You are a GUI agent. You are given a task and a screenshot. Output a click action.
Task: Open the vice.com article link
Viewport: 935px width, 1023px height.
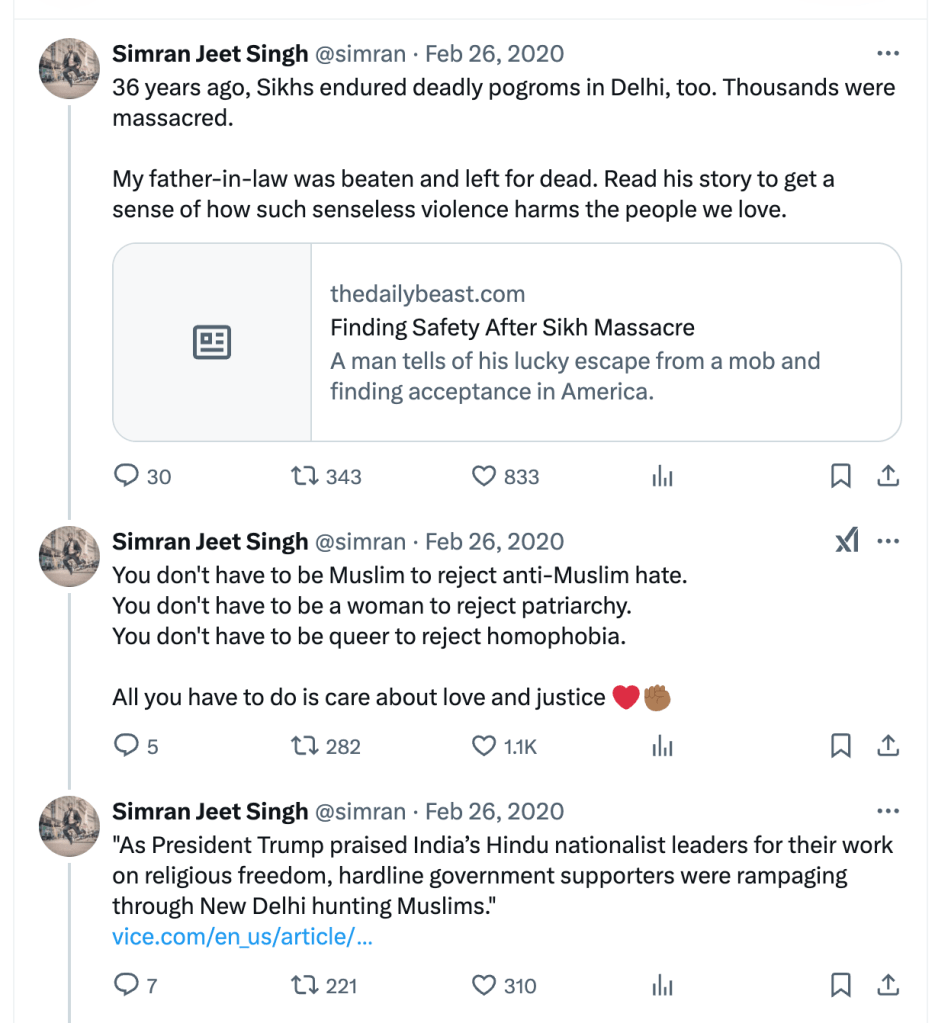tap(242, 937)
